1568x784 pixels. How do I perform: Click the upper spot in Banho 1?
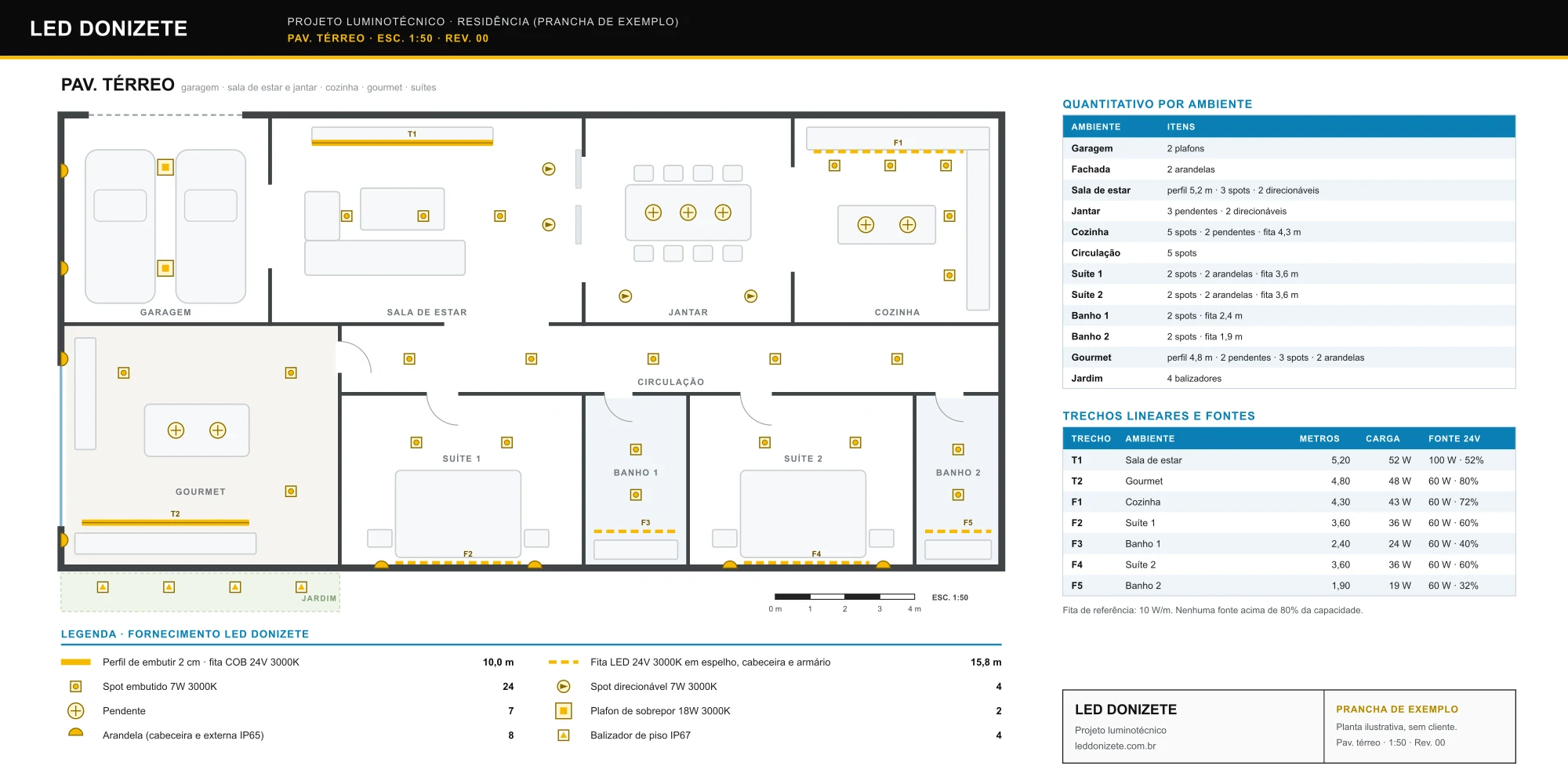tap(636, 450)
